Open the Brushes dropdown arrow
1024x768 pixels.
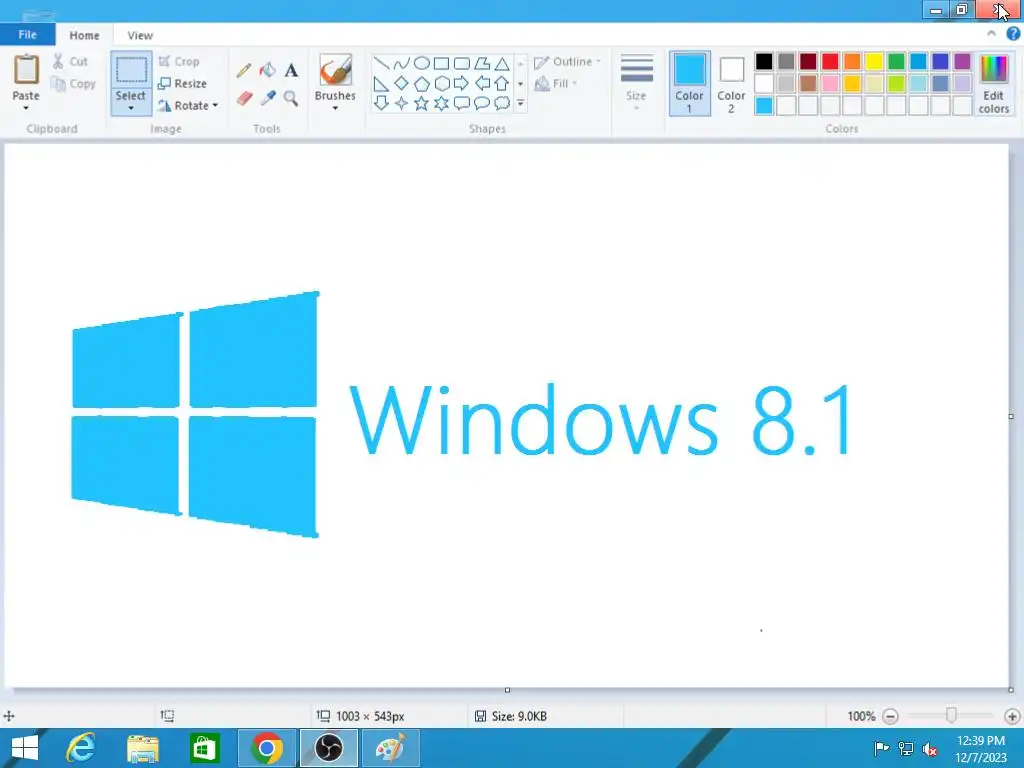[x=335, y=108]
